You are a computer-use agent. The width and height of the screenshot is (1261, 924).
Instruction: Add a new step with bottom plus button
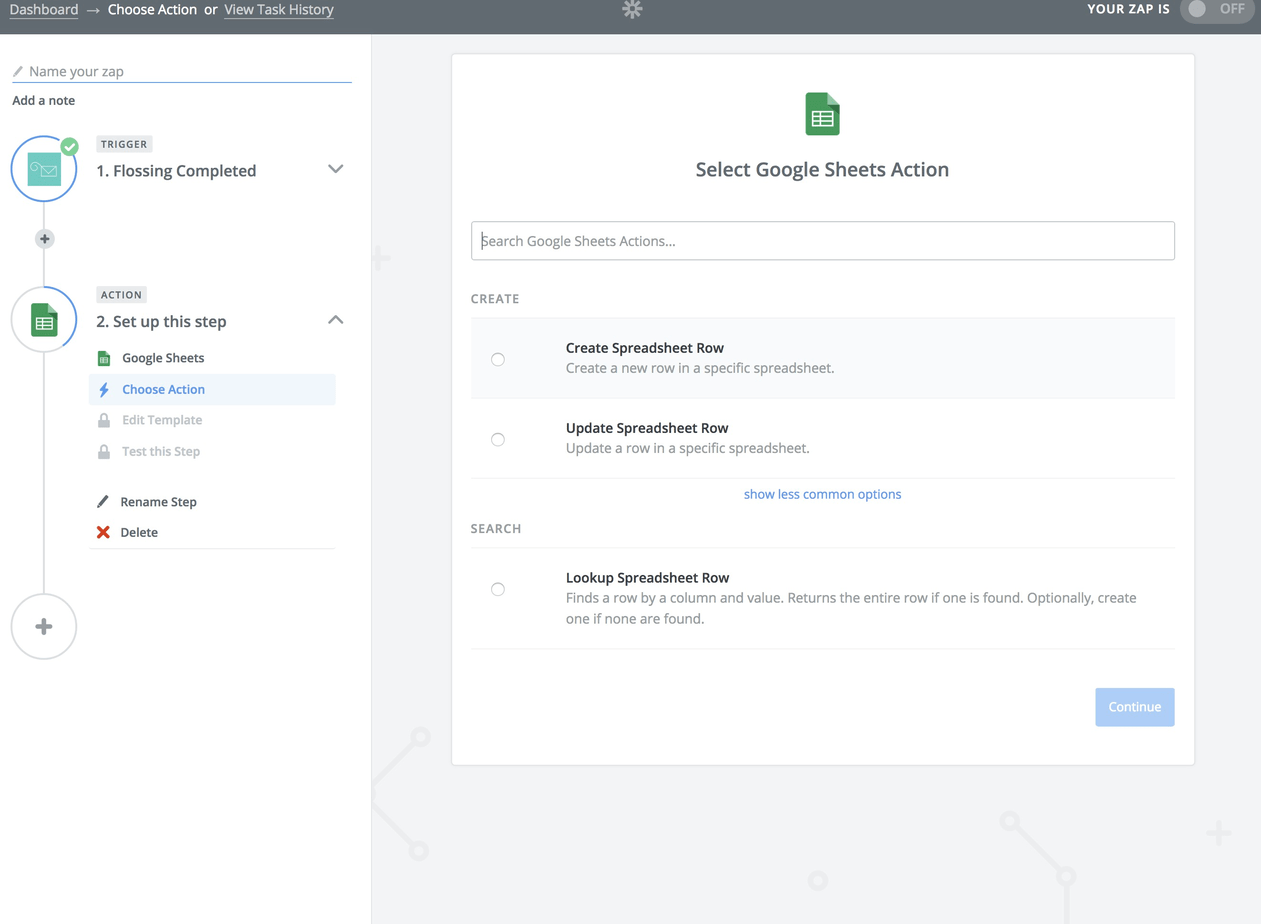[x=44, y=627]
